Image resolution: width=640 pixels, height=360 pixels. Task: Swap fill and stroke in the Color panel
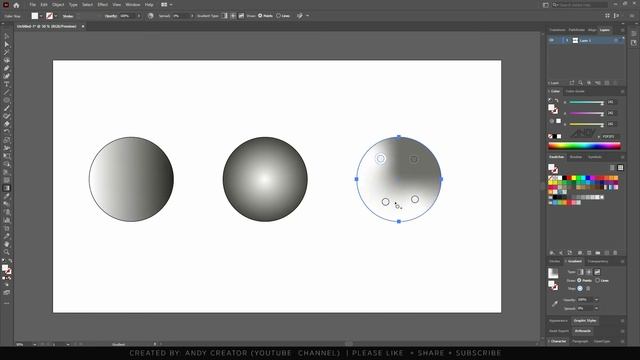coord(557,101)
